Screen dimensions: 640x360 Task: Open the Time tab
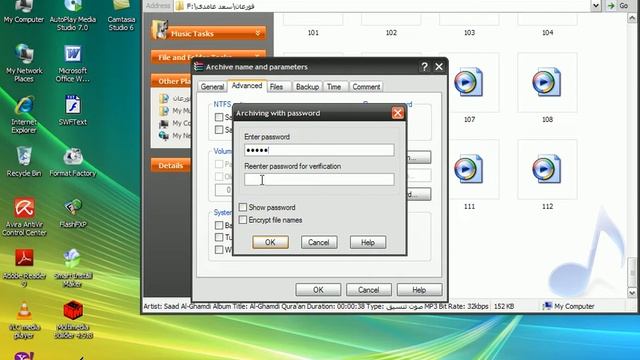point(334,87)
